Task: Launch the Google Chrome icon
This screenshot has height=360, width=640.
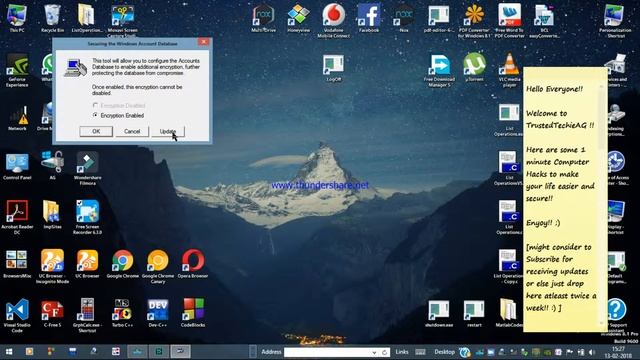Action: (x=122, y=264)
